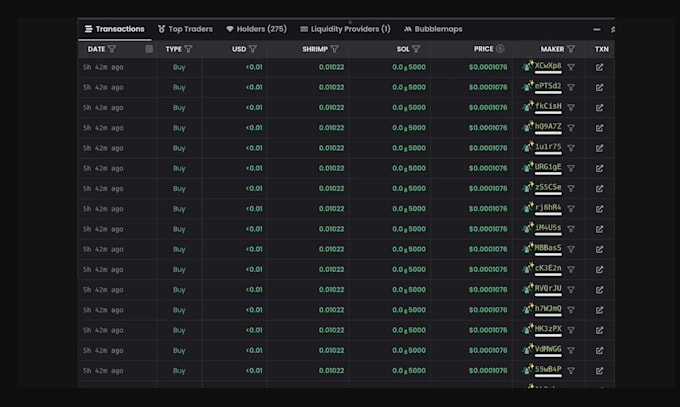The height and width of the screenshot is (407, 680).
Task: Open explorer link for rj8hR4 transaction
Action: tap(599, 209)
